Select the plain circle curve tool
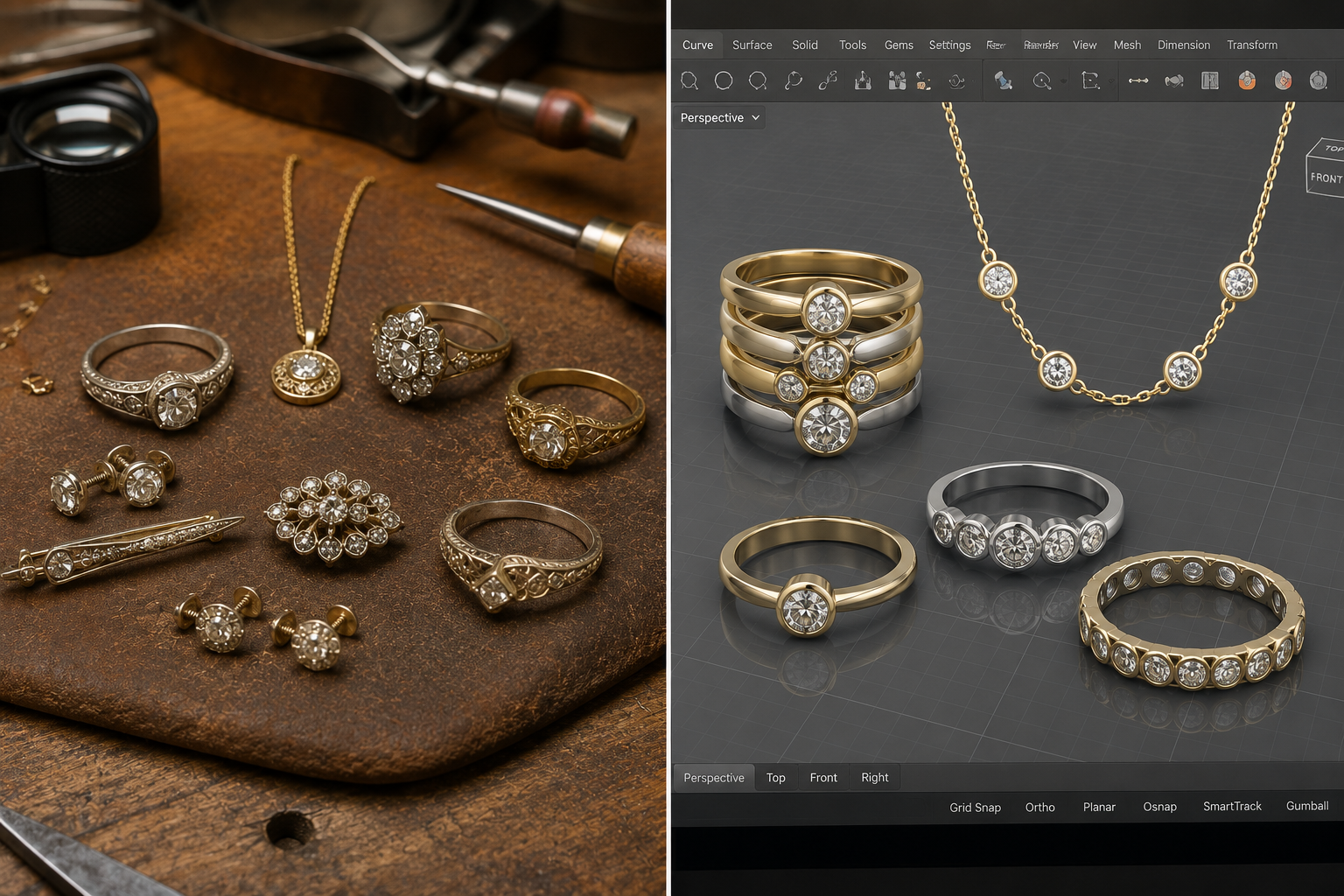 click(x=724, y=80)
